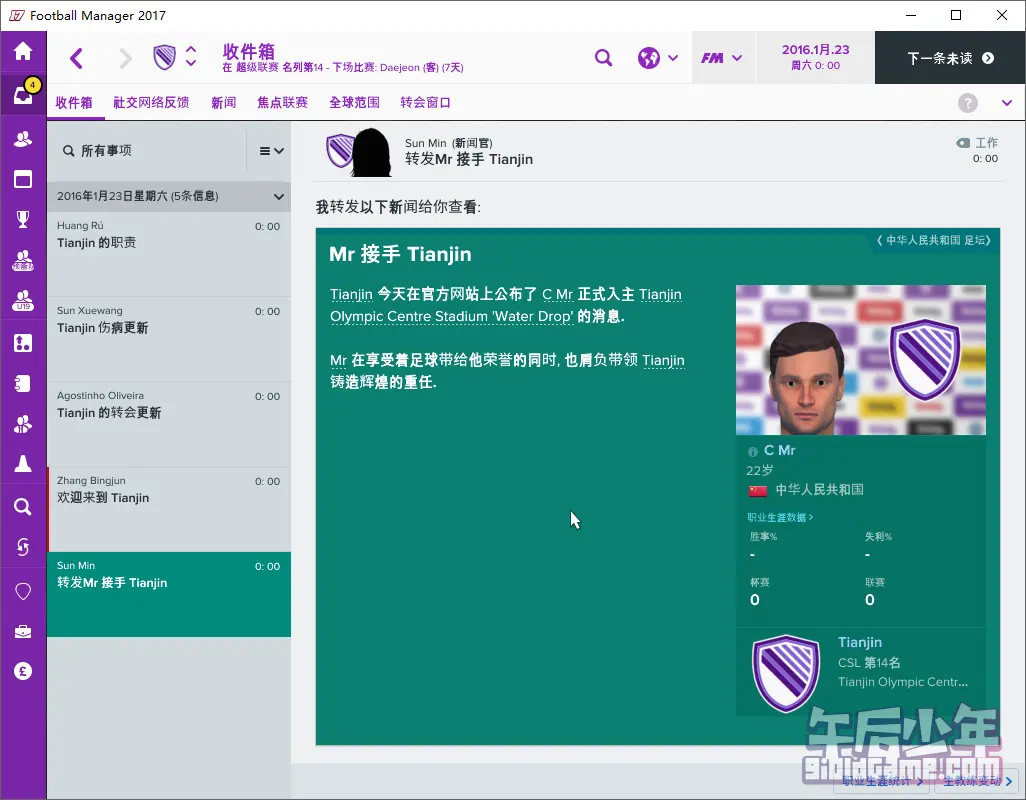This screenshot has width=1026, height=800.
Task: Open the inbox list view options menu
Action: coord(271,151)
